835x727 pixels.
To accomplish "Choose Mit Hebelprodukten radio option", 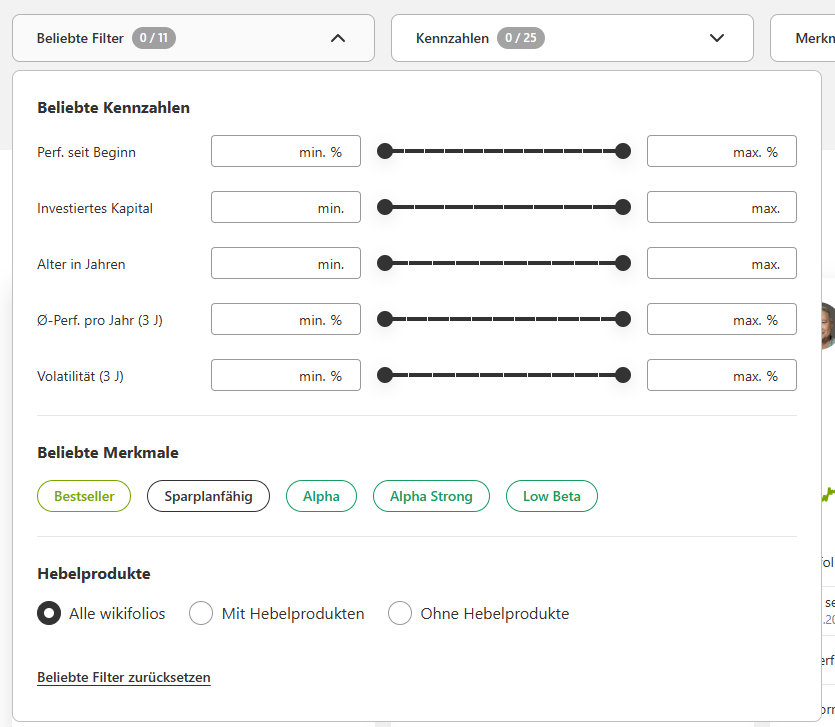I will (201, 613).
